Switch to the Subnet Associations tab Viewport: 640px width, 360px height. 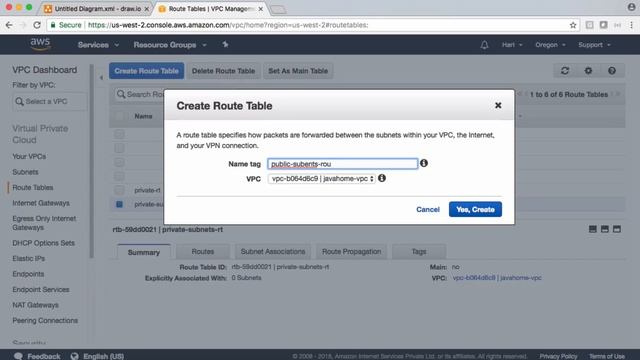click(x=273, y=251)
